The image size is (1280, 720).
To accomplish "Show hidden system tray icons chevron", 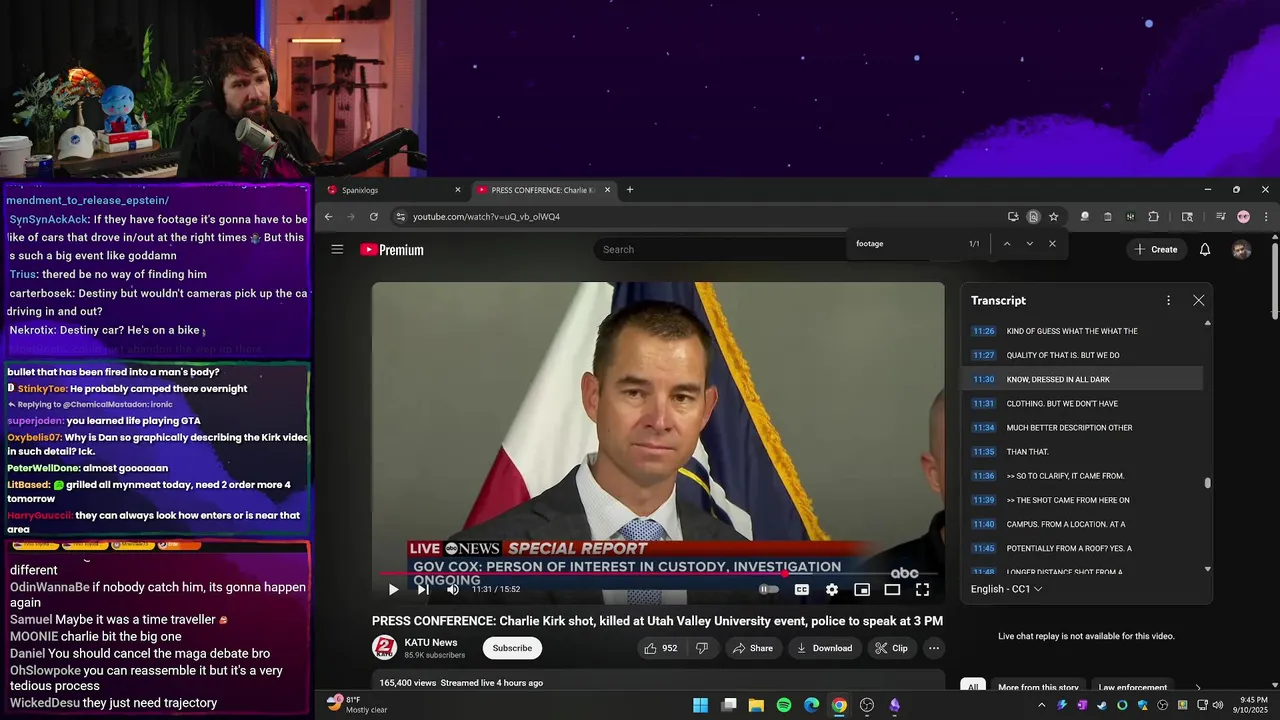I will (1041, 705).
